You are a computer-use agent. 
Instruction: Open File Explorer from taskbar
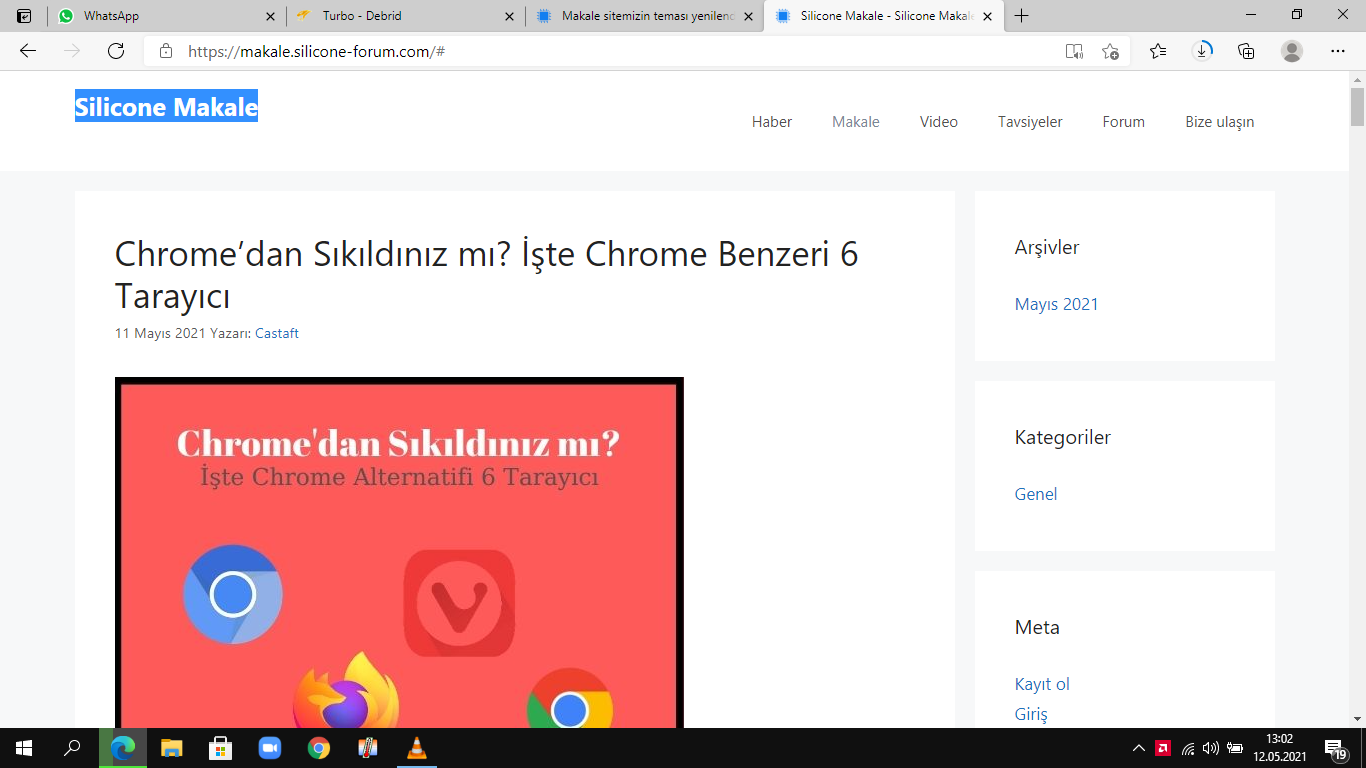pos(172,748)
